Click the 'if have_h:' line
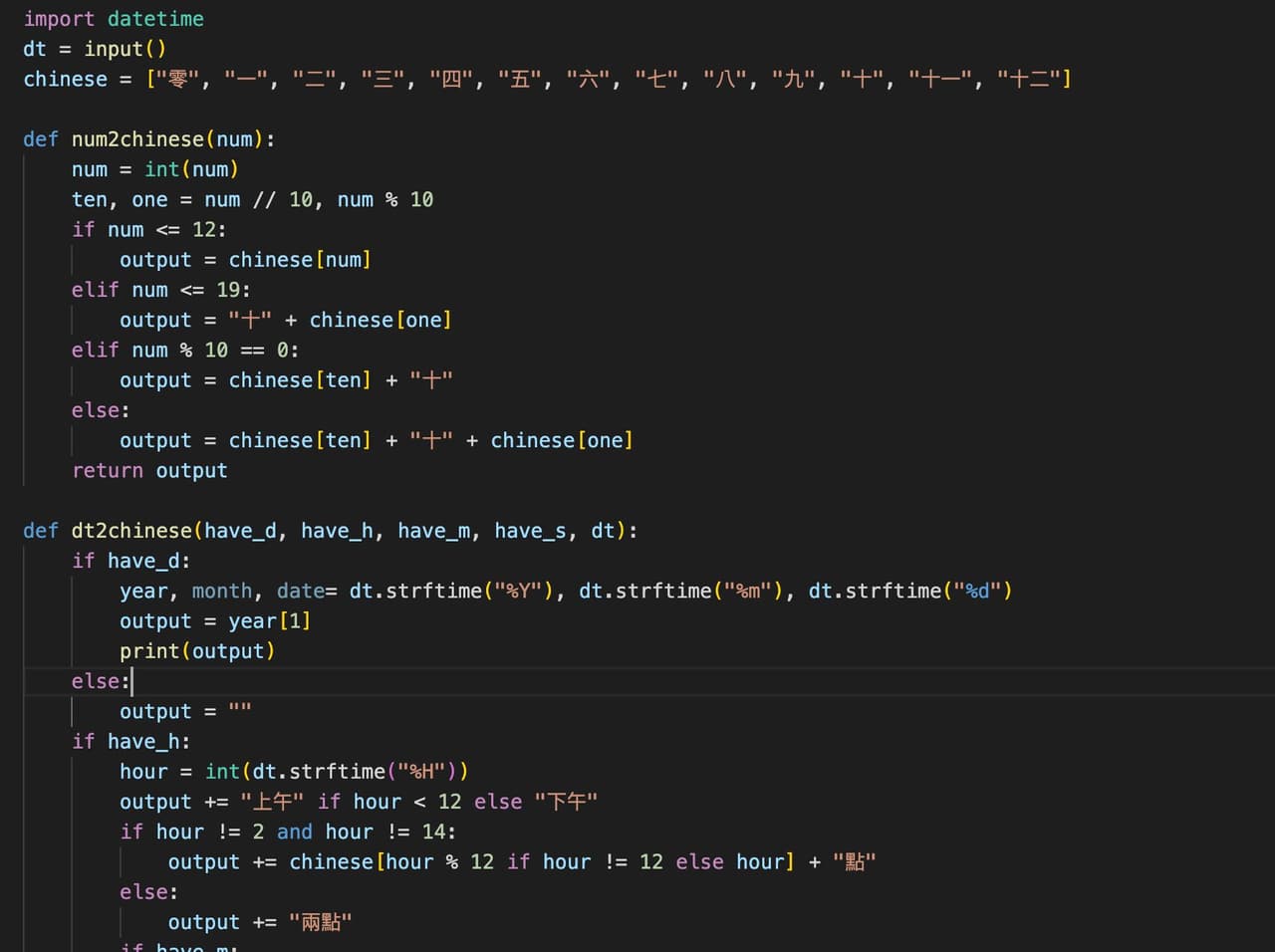The width and height of the screenshot is (1275, 952). coord(130,742)
